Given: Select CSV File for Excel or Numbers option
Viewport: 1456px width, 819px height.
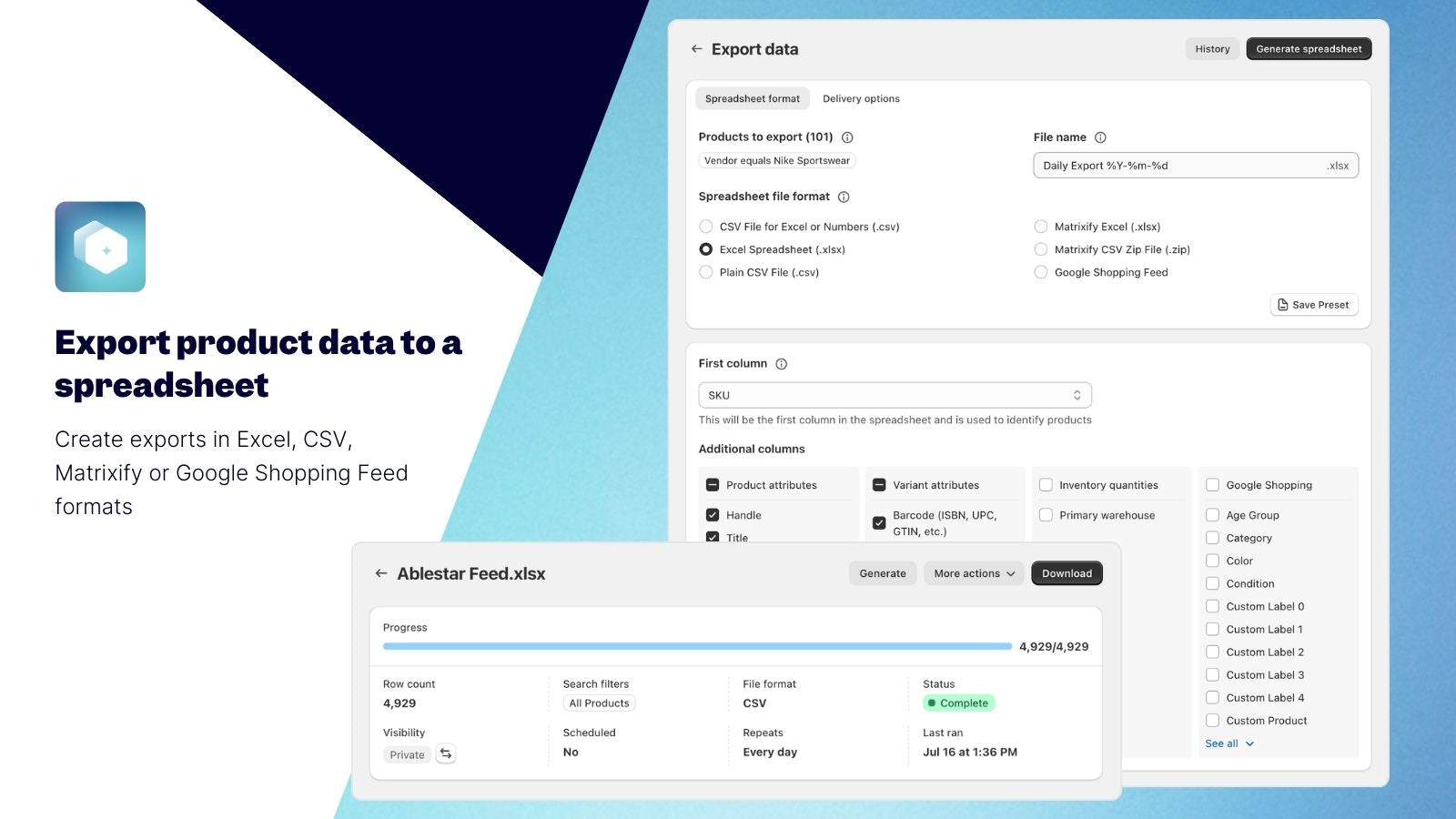Looking at the screenshot, I should [x=706, y=227].
